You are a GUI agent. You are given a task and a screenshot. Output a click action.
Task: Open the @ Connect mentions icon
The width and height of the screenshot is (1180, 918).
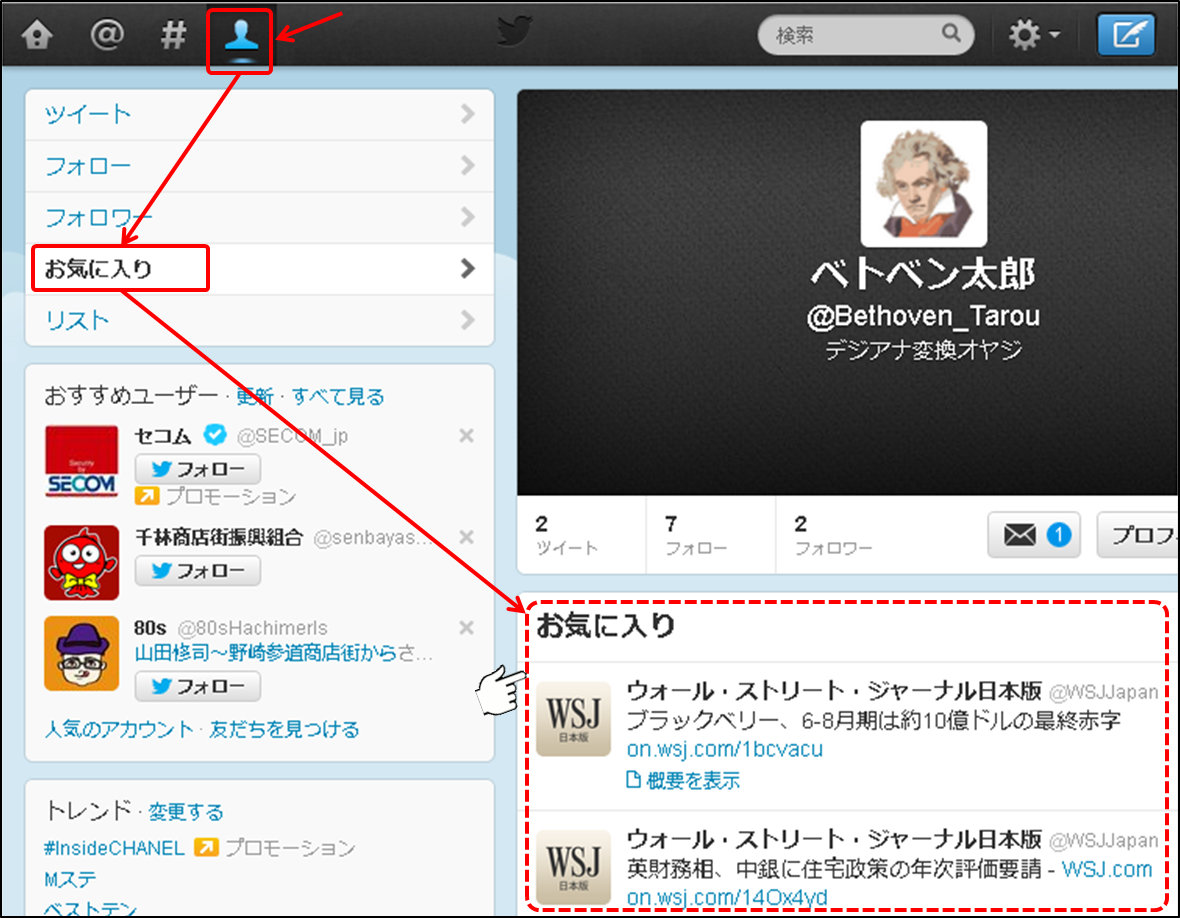107,37
